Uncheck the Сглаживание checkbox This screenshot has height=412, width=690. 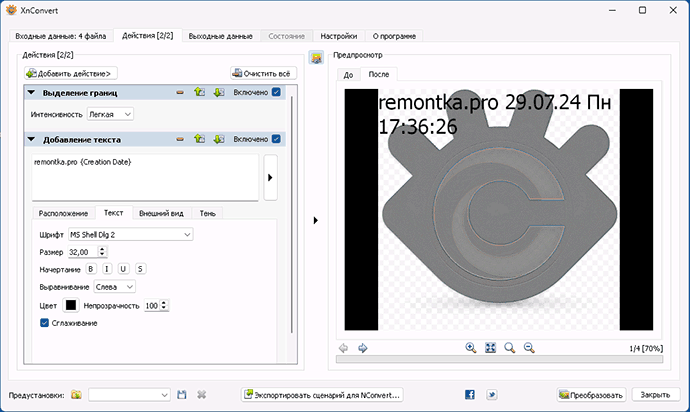44,323
